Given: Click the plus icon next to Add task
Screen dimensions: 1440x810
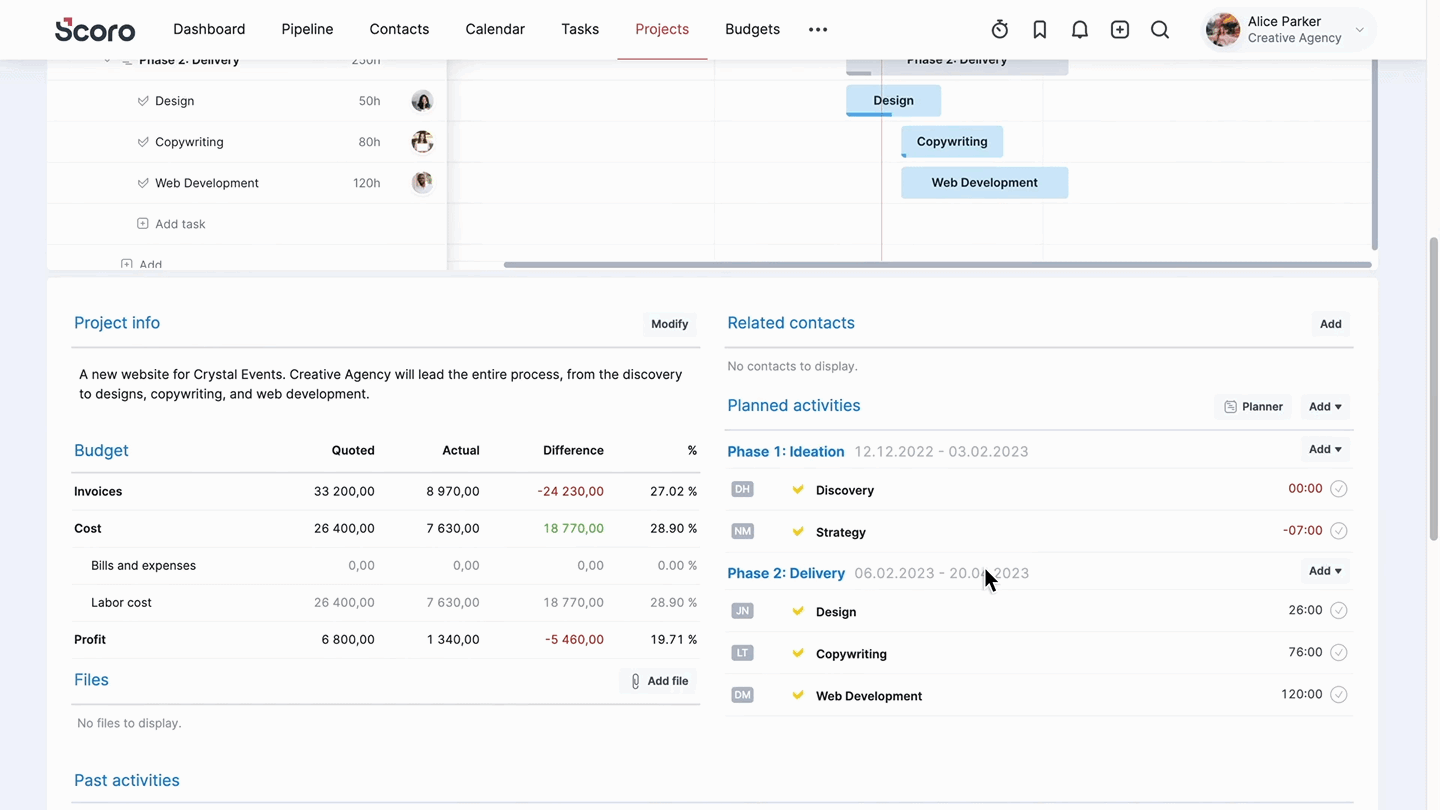Looking at the screenshot, I should coord(142,224).
